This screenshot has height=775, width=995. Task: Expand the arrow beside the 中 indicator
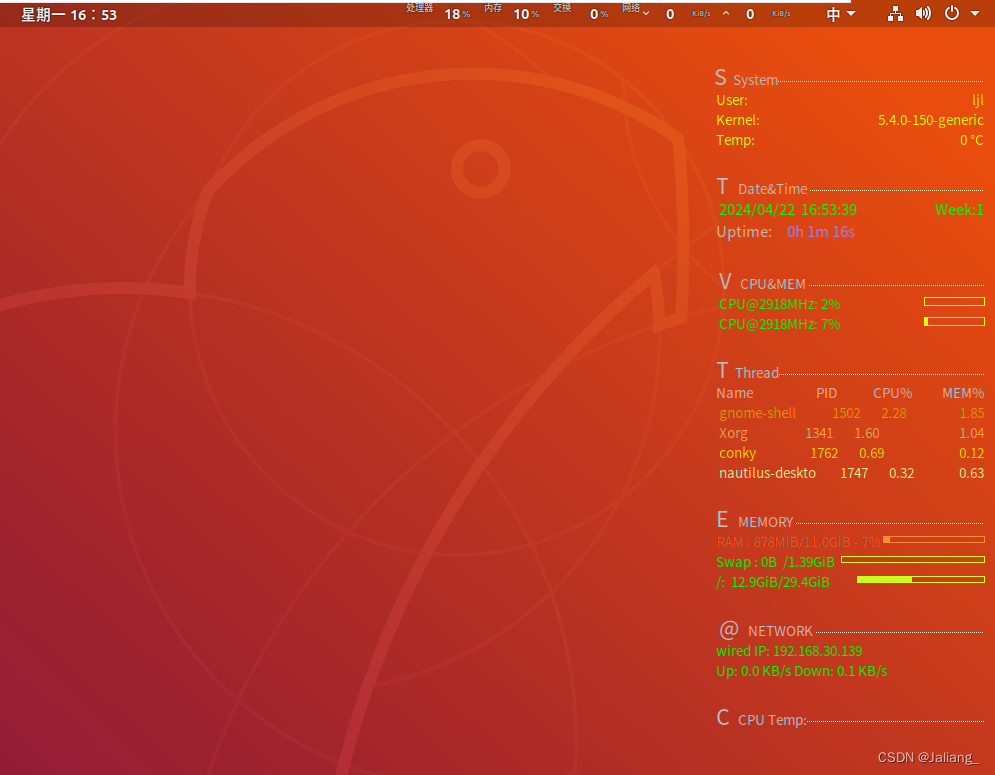pyautogui.click(x=851, y=13)
